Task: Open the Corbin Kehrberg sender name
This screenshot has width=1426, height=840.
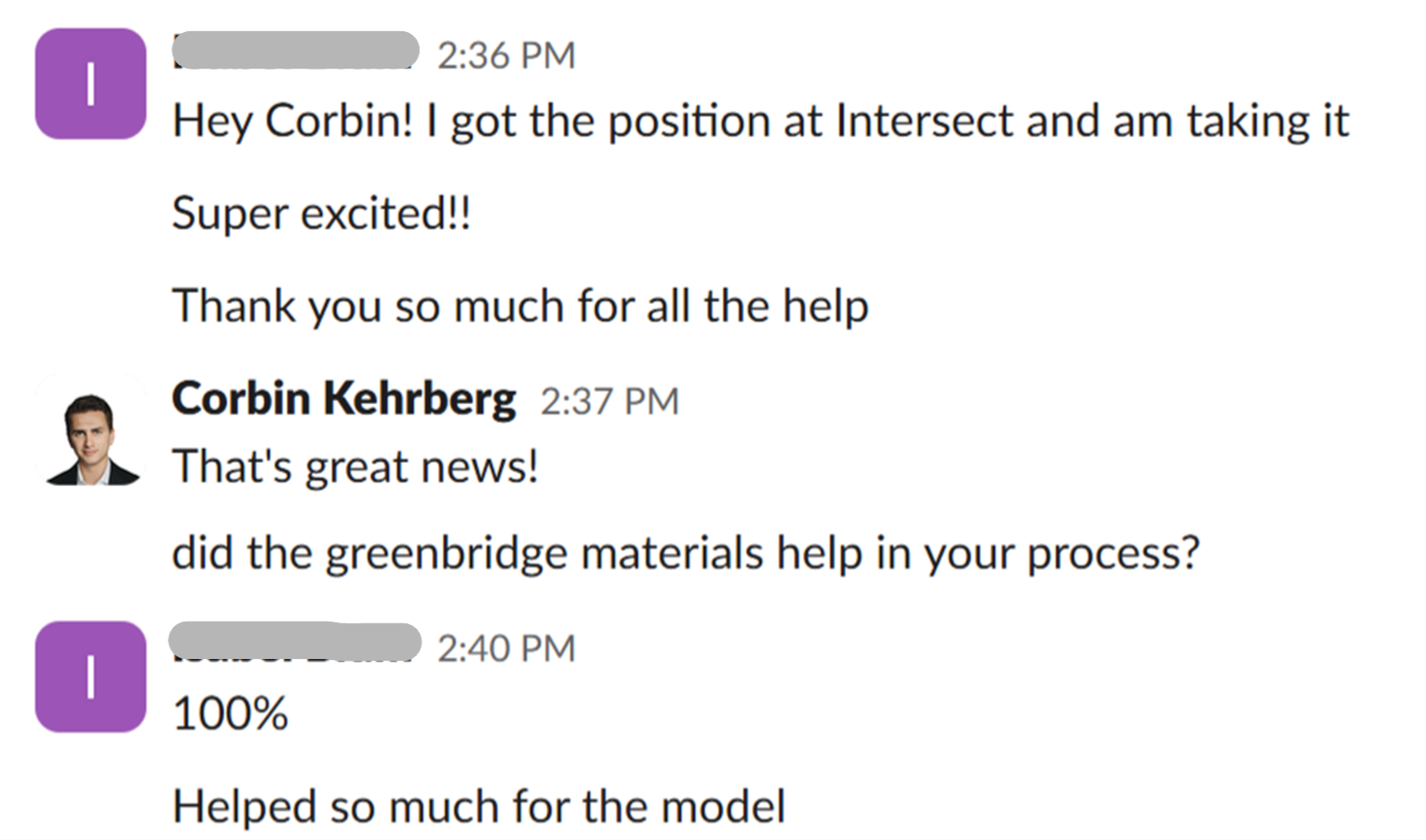Action: 343,399
